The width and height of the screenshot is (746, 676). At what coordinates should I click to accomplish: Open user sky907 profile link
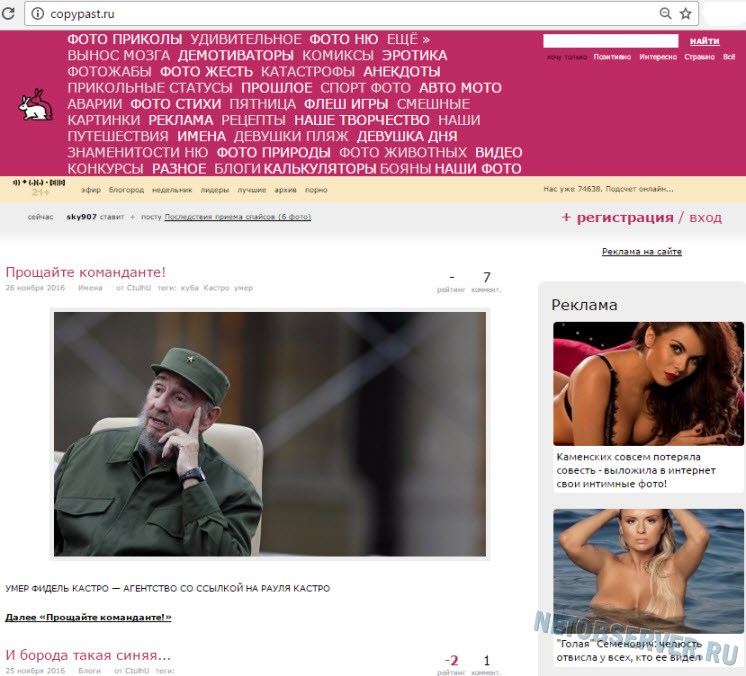(x=81, y=216)
